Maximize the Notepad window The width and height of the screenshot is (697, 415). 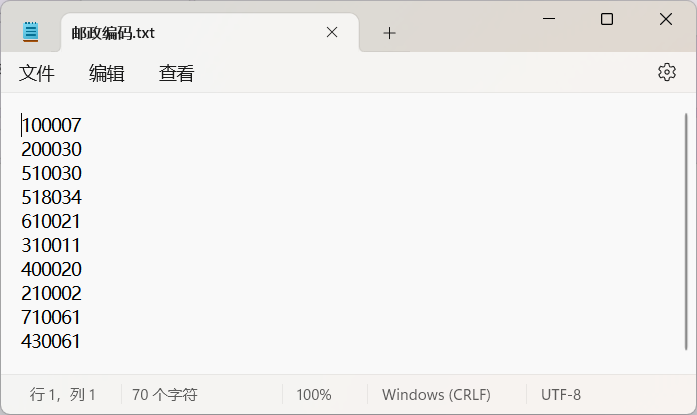click(x=607, y=19)
